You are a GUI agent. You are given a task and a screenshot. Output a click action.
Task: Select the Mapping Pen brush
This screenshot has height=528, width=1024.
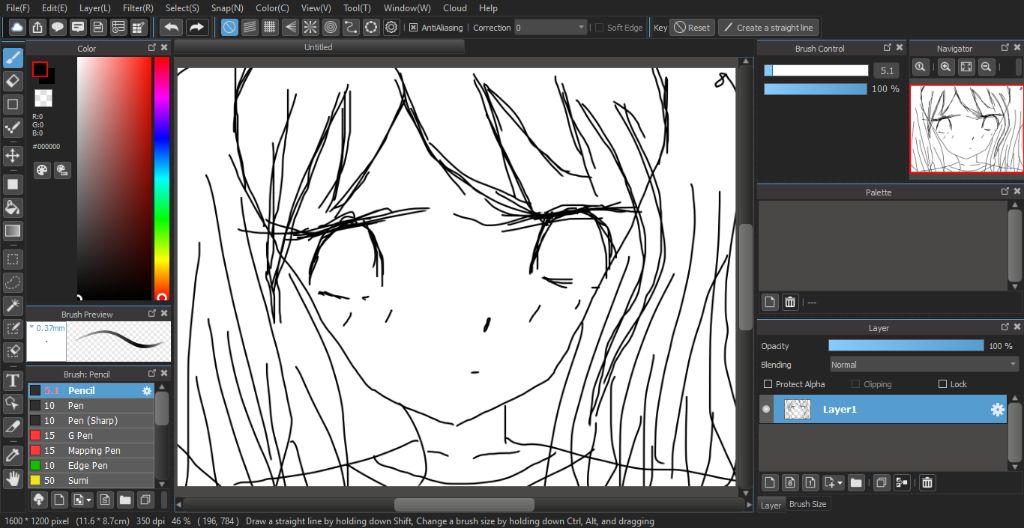click(x=91, y=451)
